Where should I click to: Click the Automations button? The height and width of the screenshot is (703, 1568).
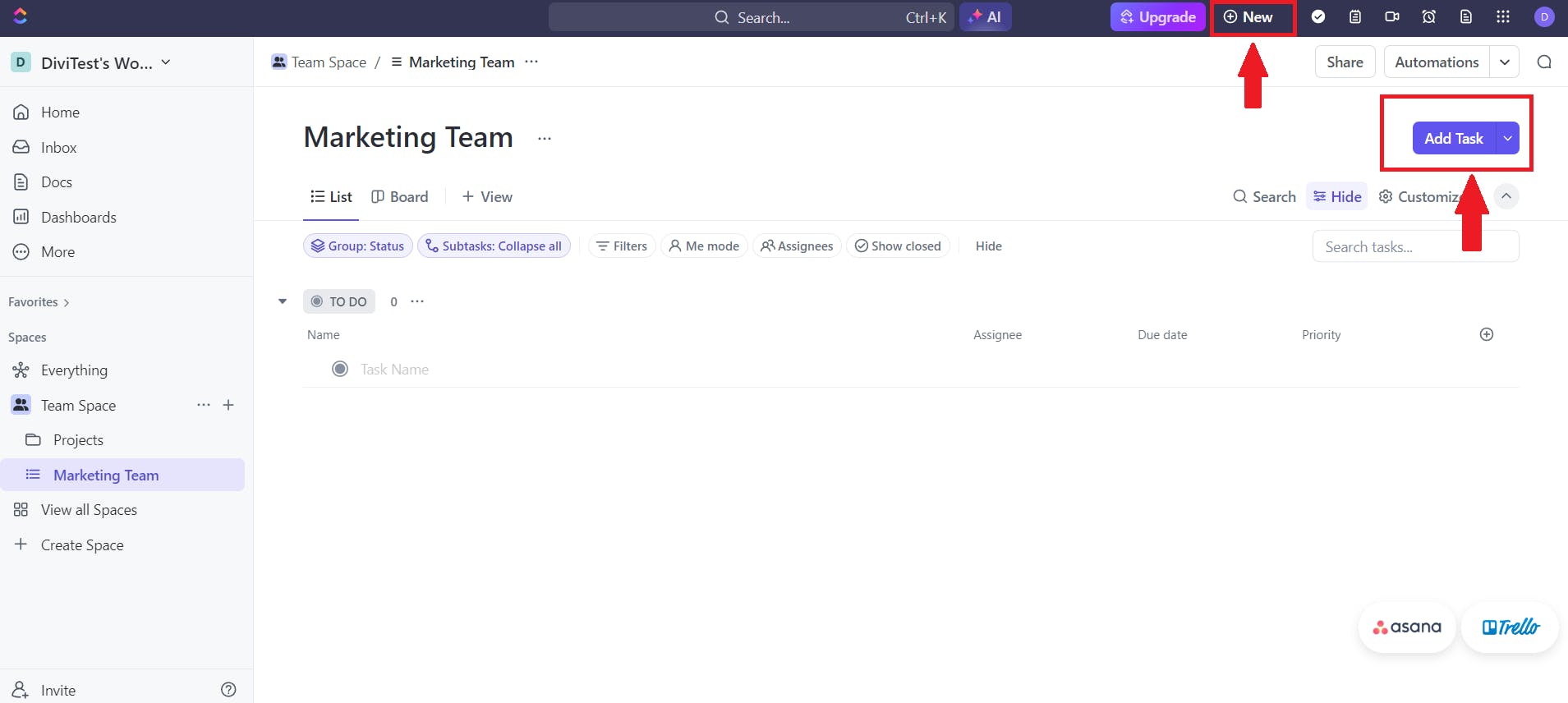point(1437,62)
